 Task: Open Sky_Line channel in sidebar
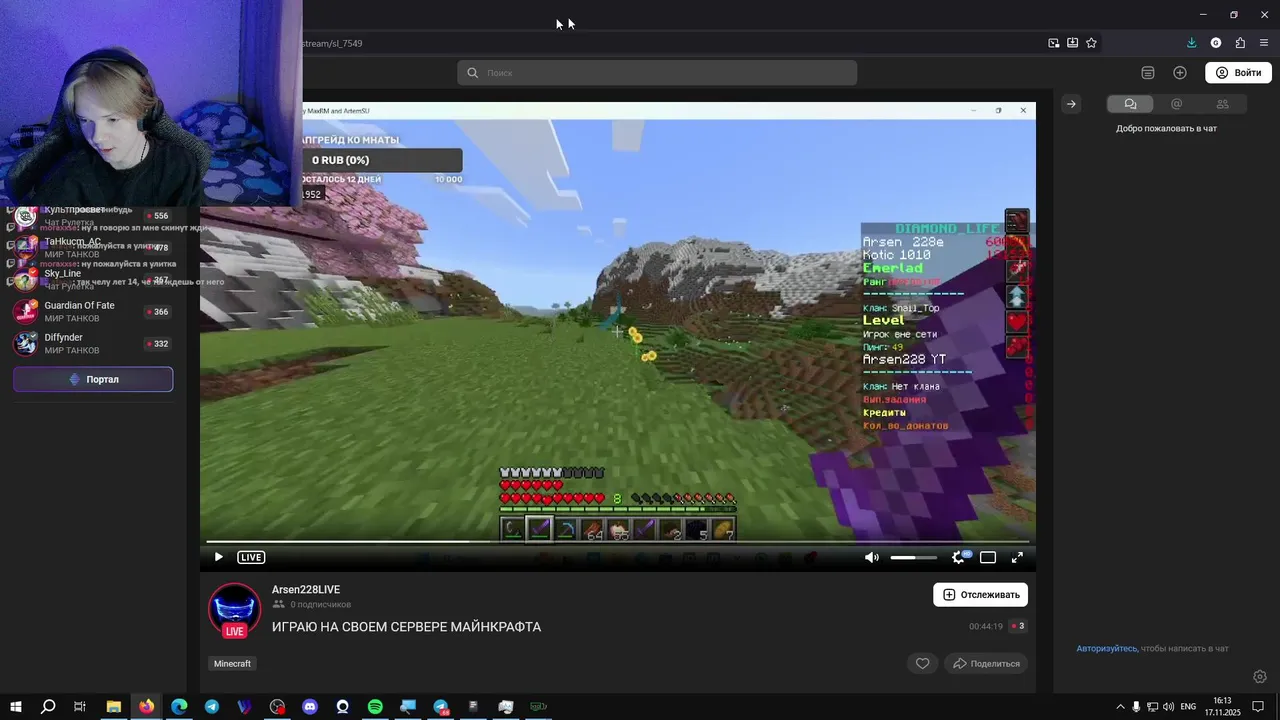coord(93,279)
